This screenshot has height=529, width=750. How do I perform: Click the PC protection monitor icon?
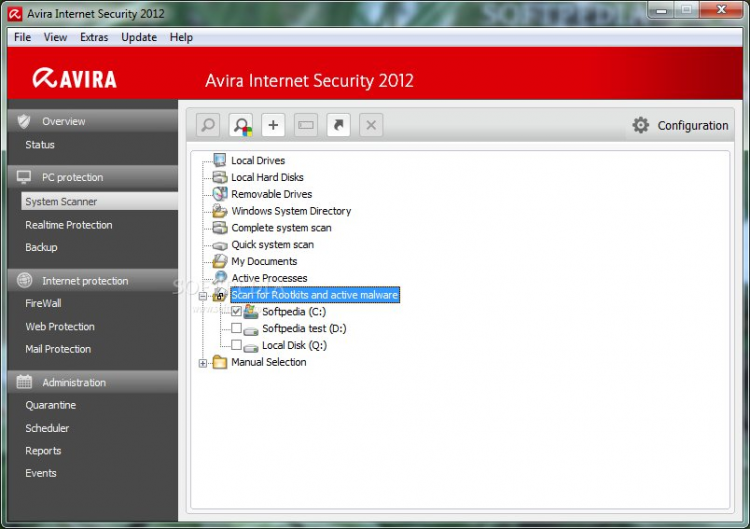point(24,177)
